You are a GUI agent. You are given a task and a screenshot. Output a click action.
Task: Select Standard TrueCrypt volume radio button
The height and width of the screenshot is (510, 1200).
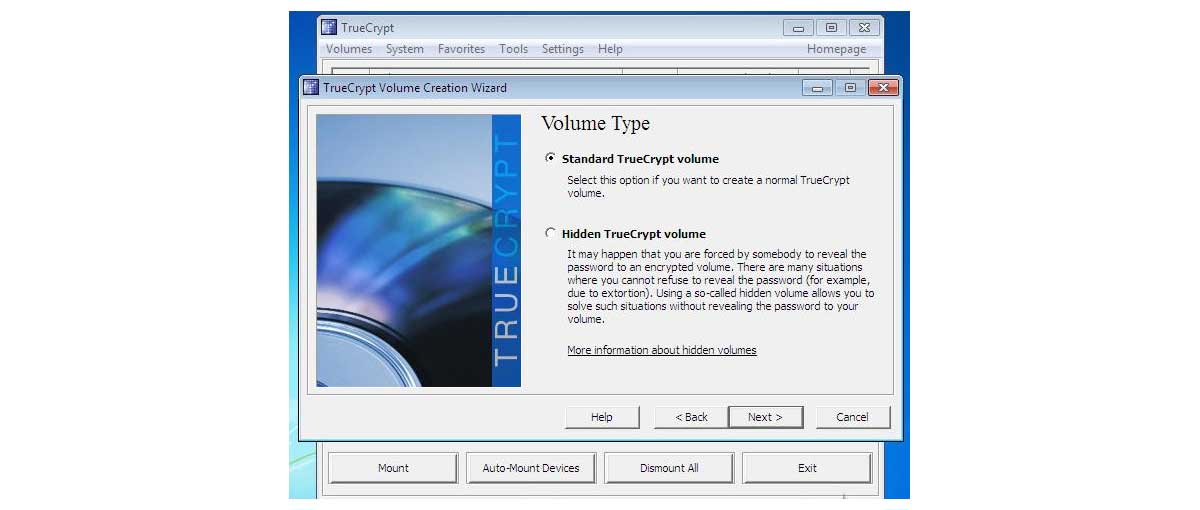tap(550, 159)
